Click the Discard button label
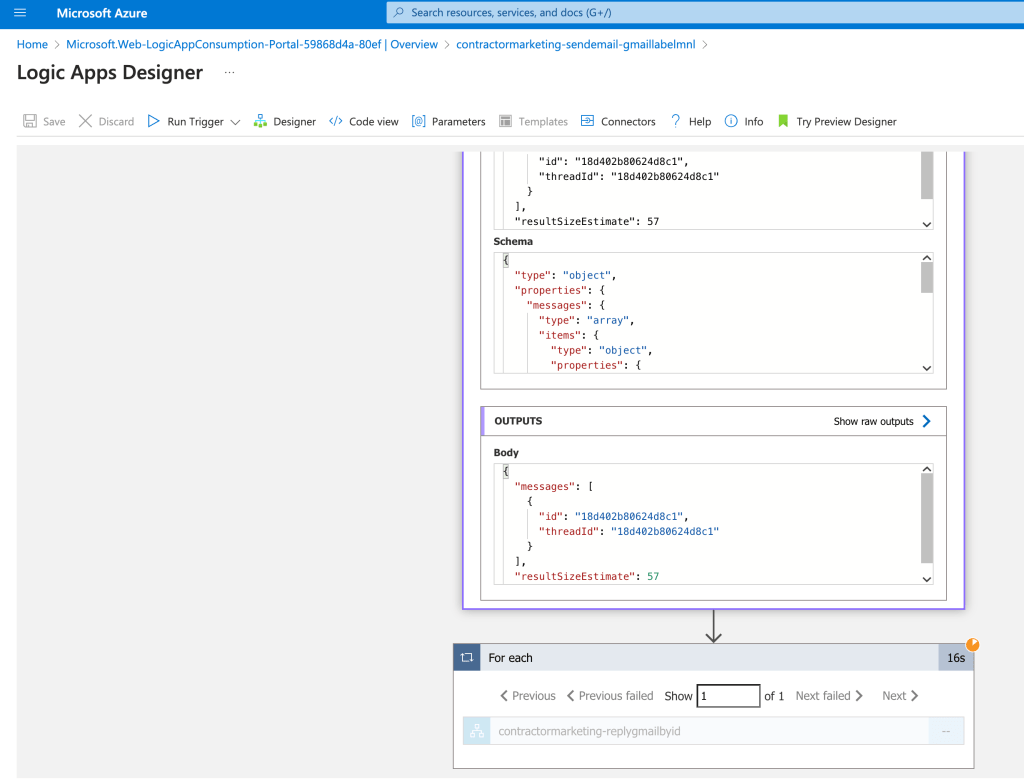This screenshot has width=1024, height=779. coord(116,121)
